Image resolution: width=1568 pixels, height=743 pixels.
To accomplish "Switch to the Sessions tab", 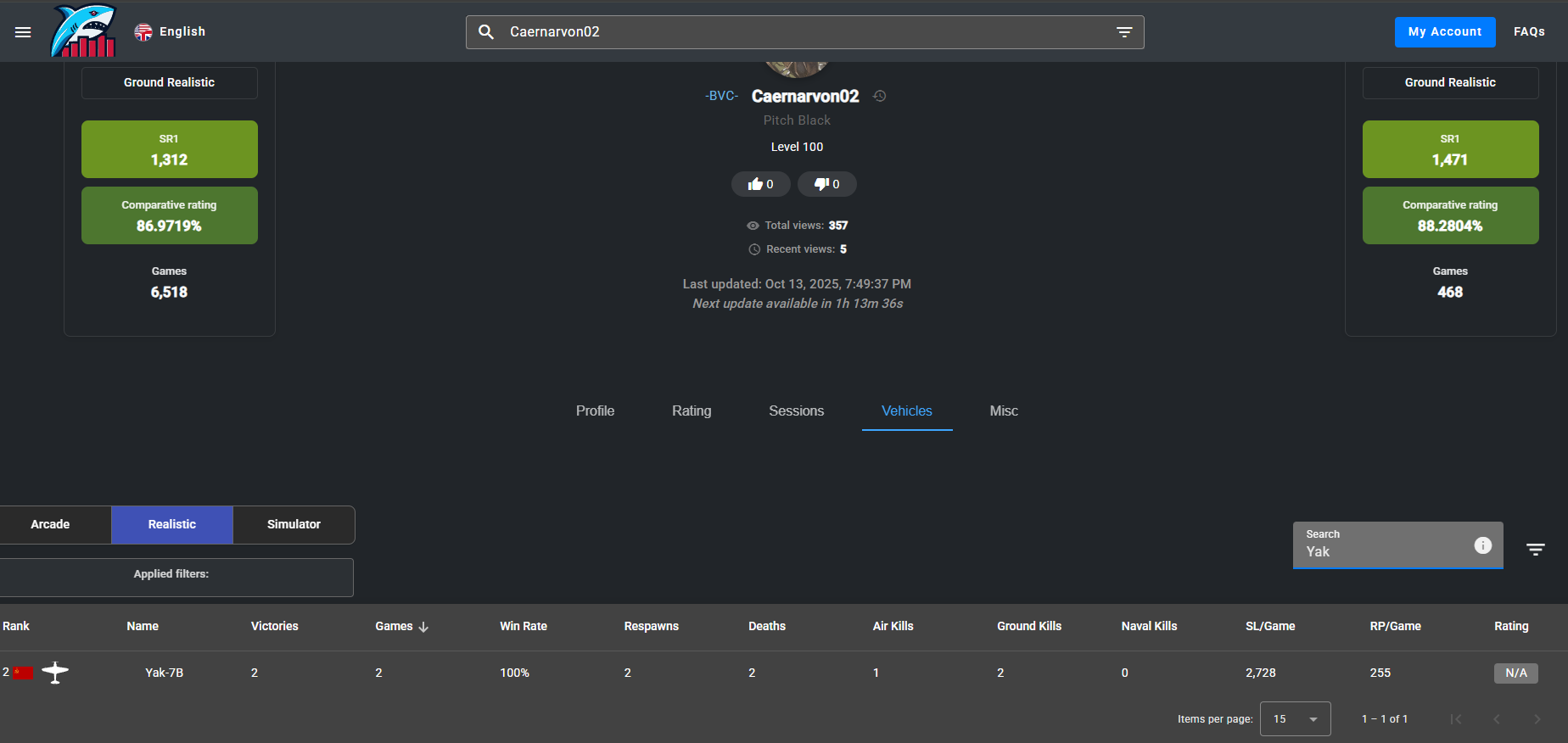I will (796, 411).
